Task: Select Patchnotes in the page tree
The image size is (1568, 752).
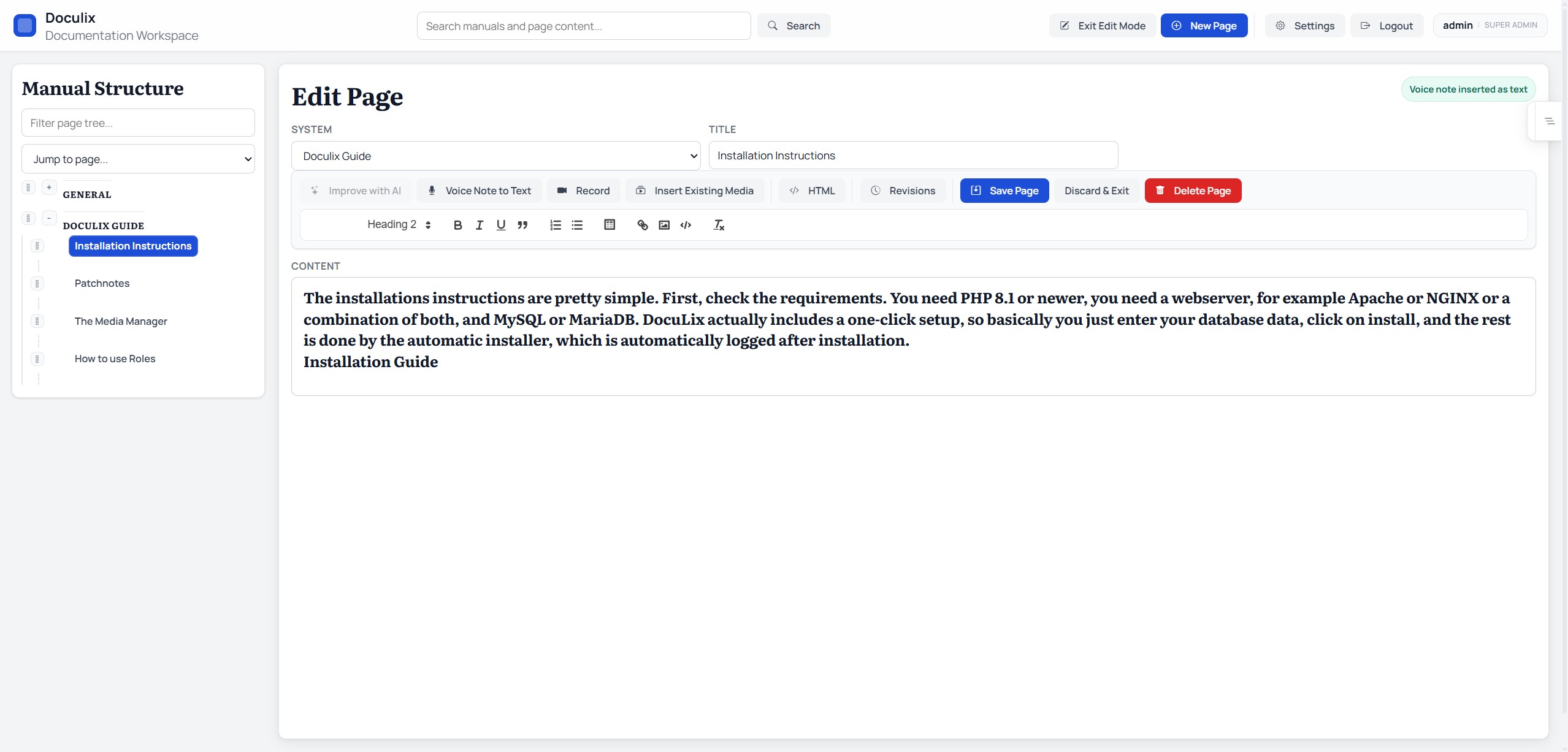Action: click(x=102, y=283)
